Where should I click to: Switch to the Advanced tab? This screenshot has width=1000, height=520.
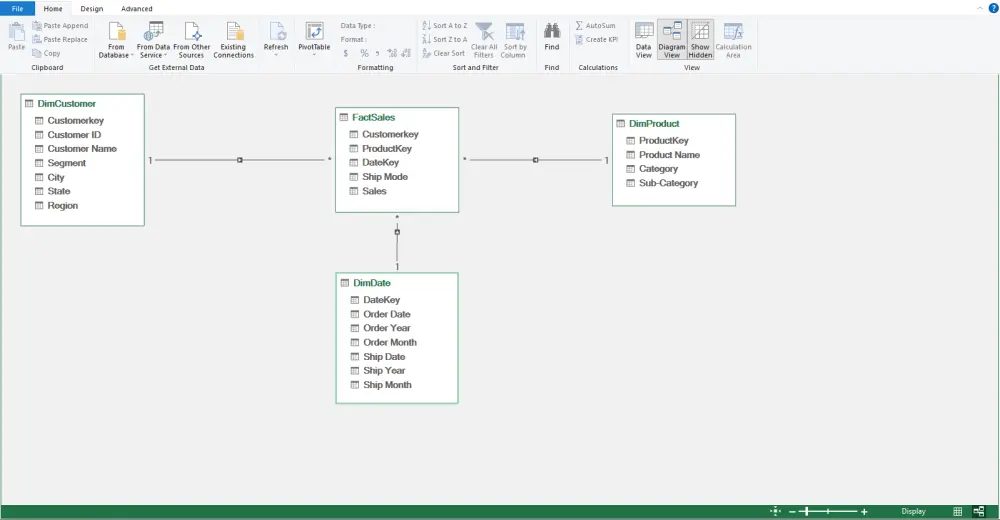tap(136, 9)
